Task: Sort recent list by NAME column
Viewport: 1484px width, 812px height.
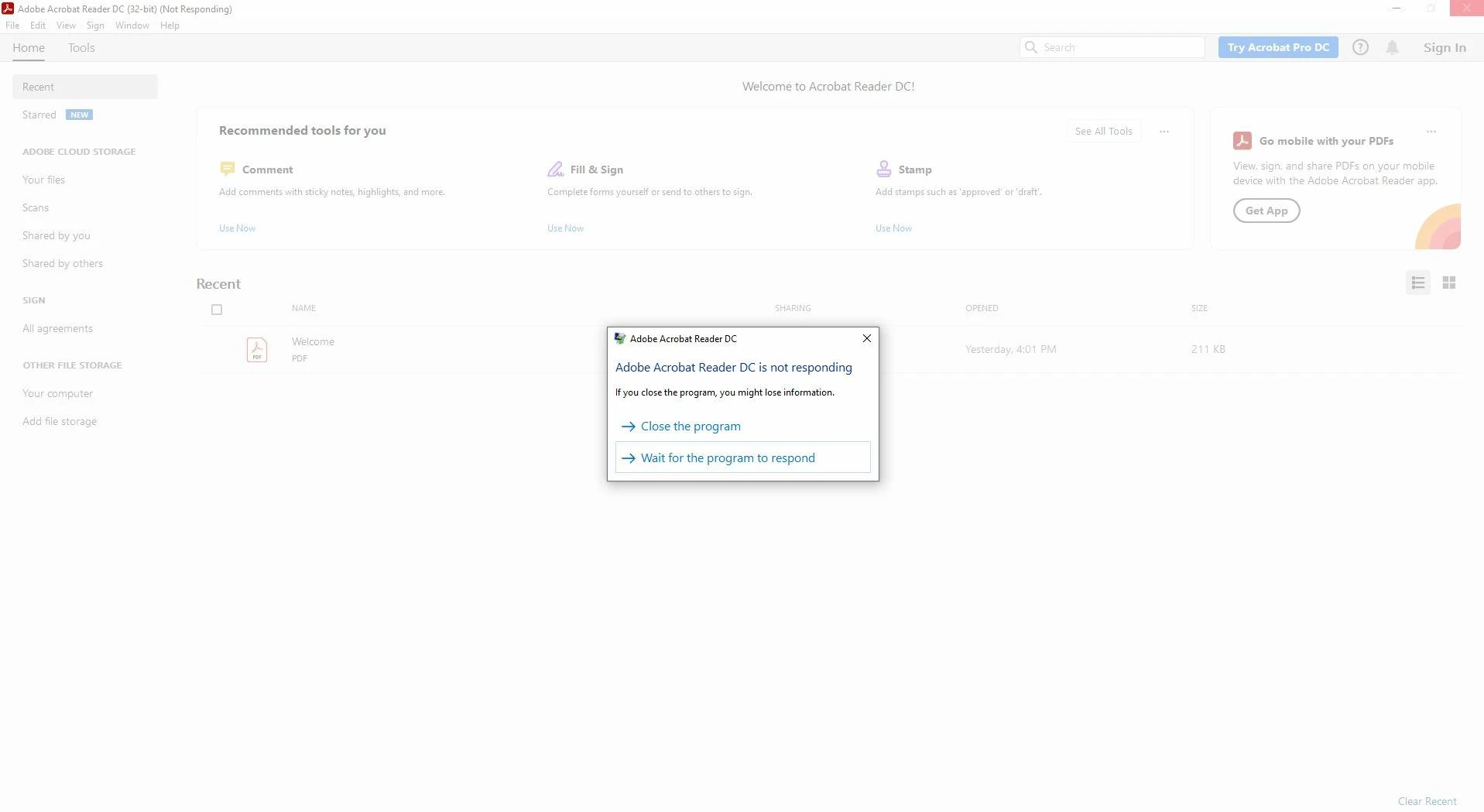Action: point(303,308)
